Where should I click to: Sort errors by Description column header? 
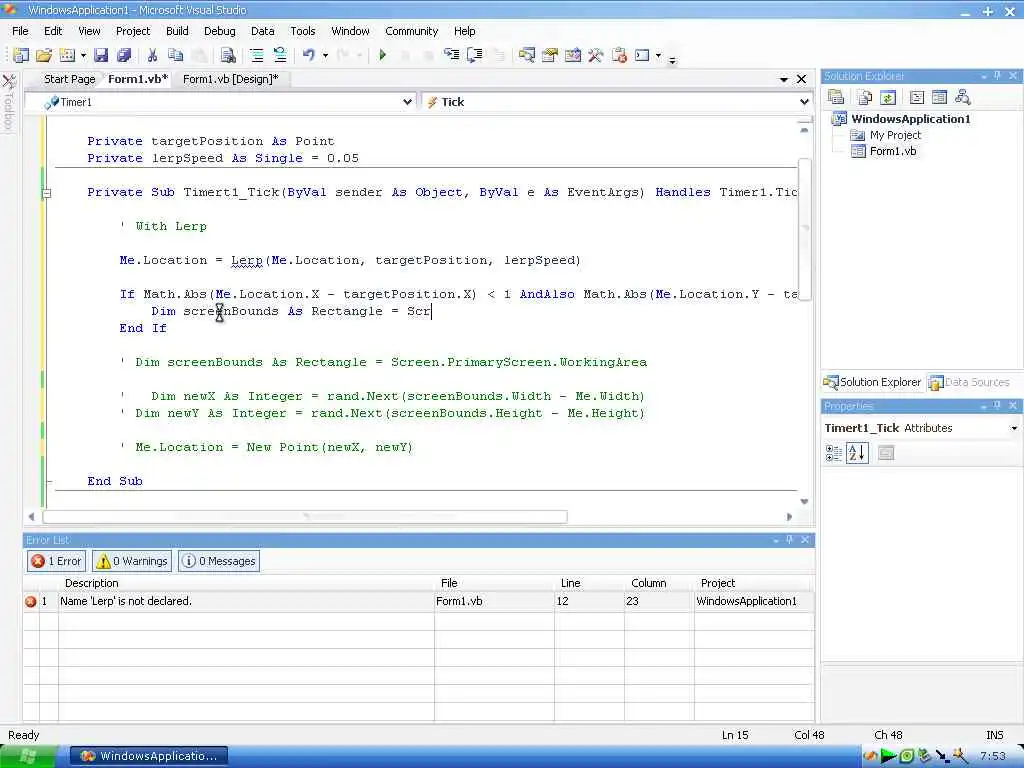tap(246, 583)
